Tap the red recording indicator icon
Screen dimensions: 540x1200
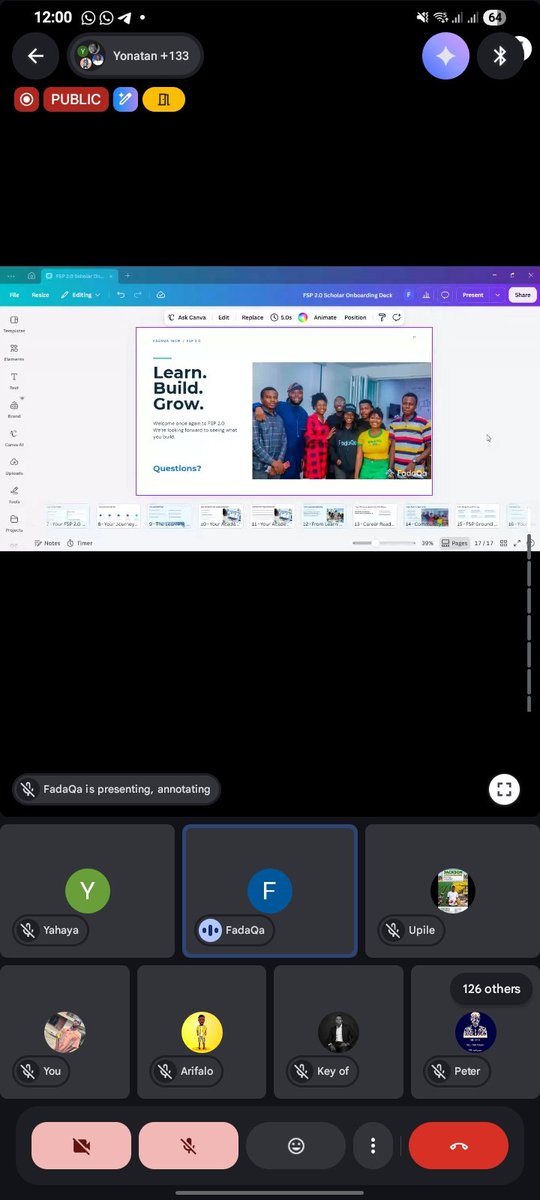coord(26,99)
